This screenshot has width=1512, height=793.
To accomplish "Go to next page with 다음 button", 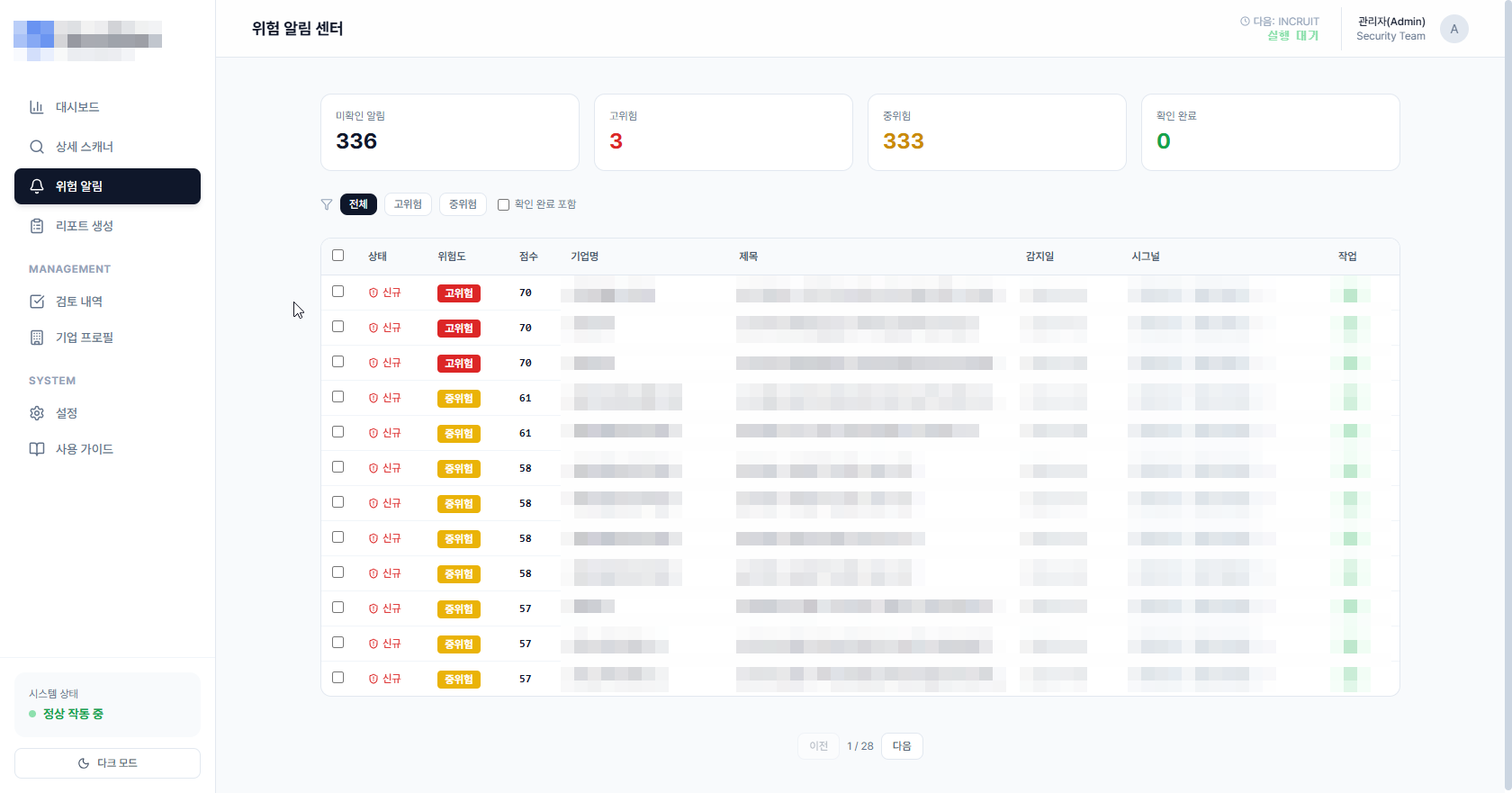I will (x=902, y=746).
